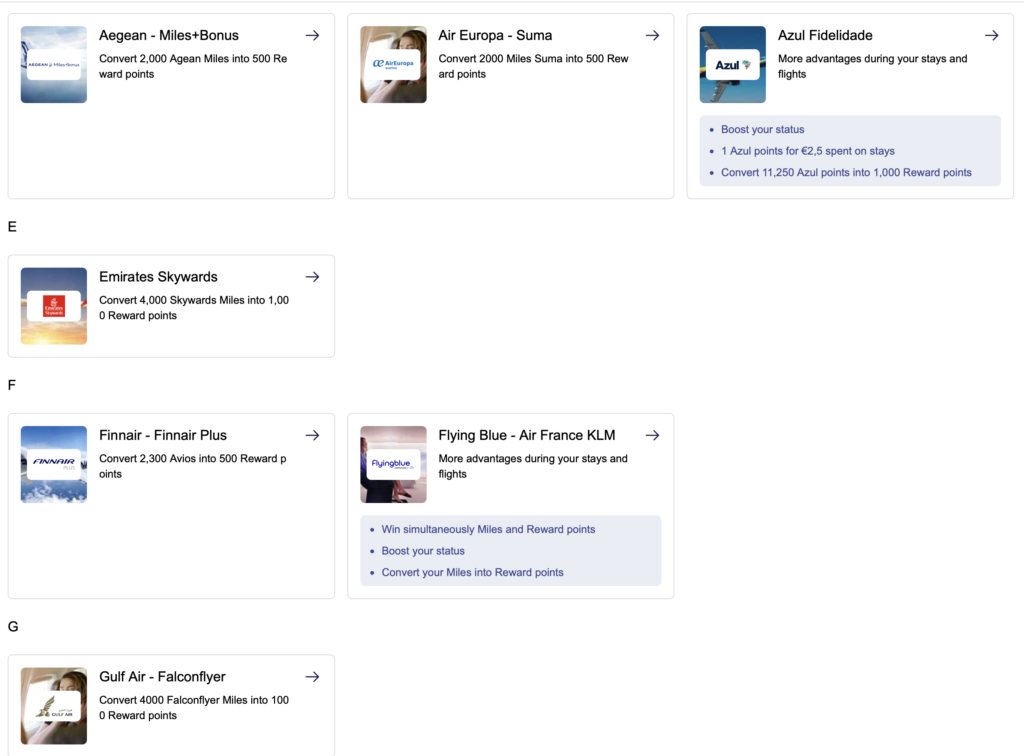The image size is (1024, 756).
Task: Open Flying Blue - Air France KLM title
Action: (526, 435)
